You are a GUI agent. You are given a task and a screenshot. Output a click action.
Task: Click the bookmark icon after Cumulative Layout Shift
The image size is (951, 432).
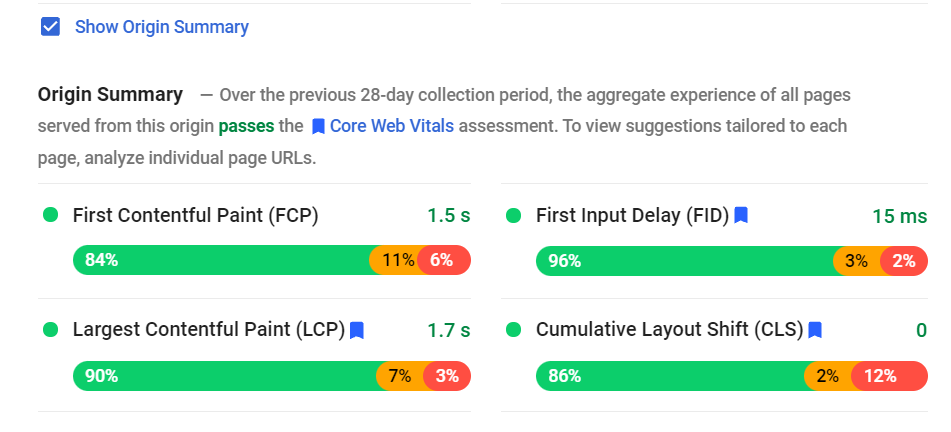(815, 330)
